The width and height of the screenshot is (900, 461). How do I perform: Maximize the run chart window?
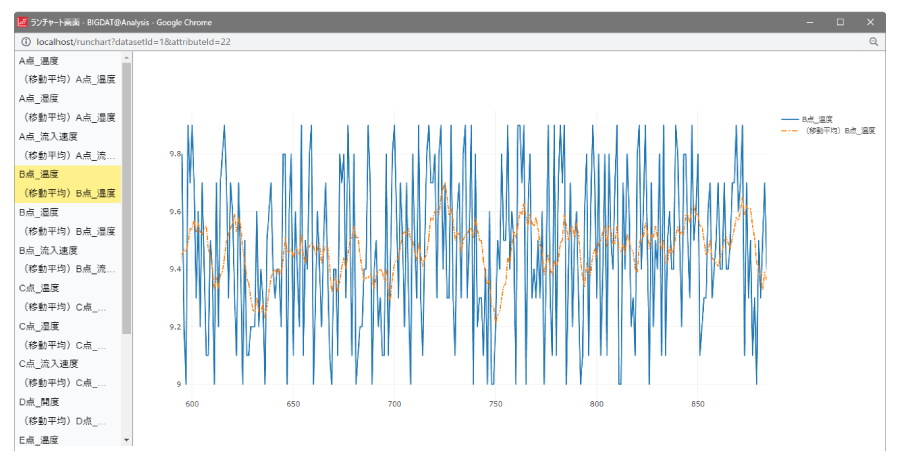pyautogui.click(x=840, y=22)
